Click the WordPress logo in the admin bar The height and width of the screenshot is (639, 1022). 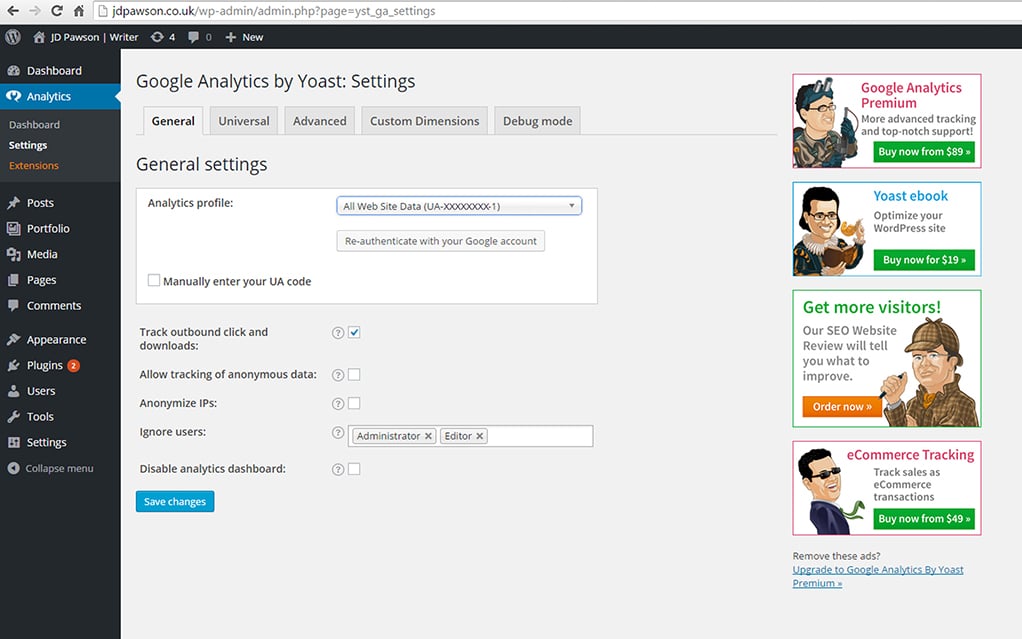(12, 36)
